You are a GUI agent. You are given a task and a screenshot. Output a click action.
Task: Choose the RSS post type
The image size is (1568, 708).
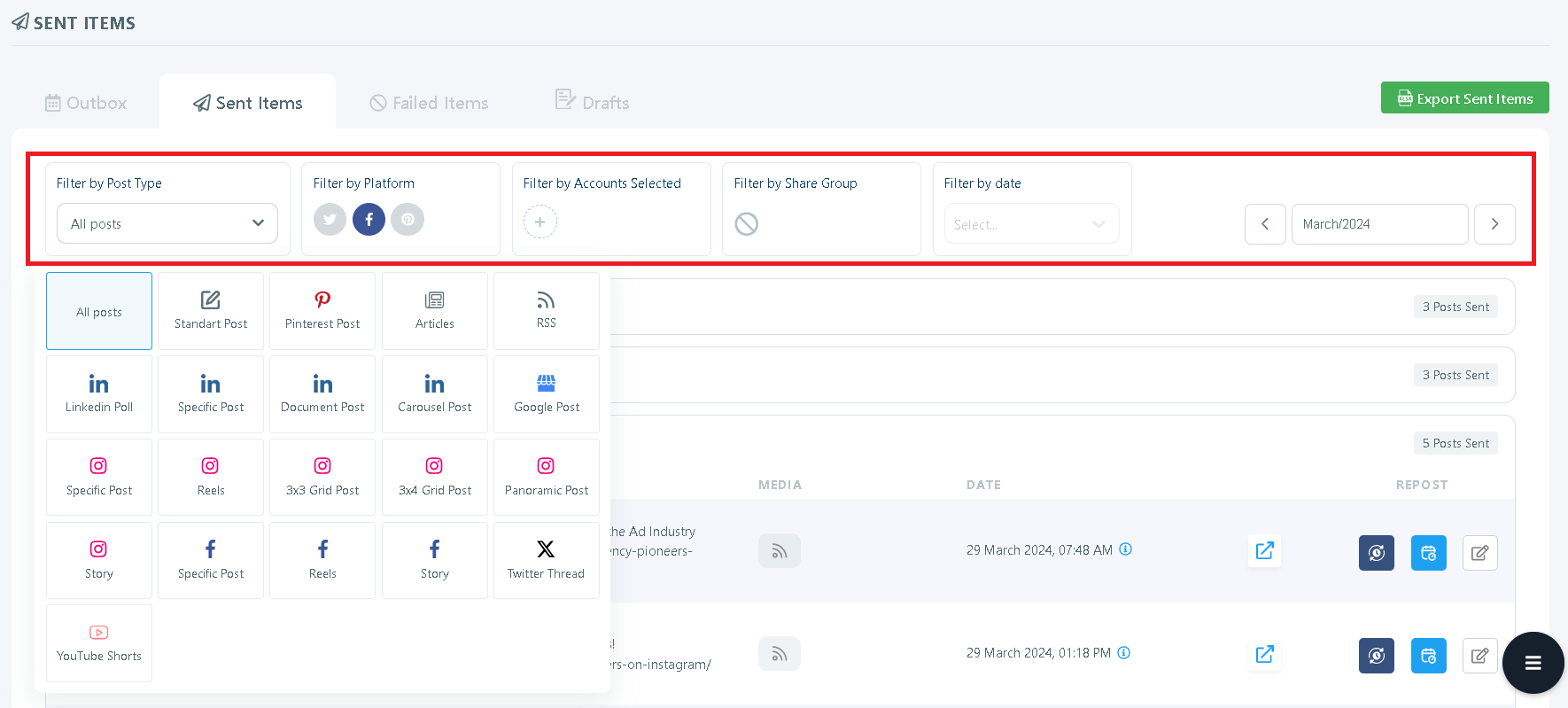tap(547, 311)
